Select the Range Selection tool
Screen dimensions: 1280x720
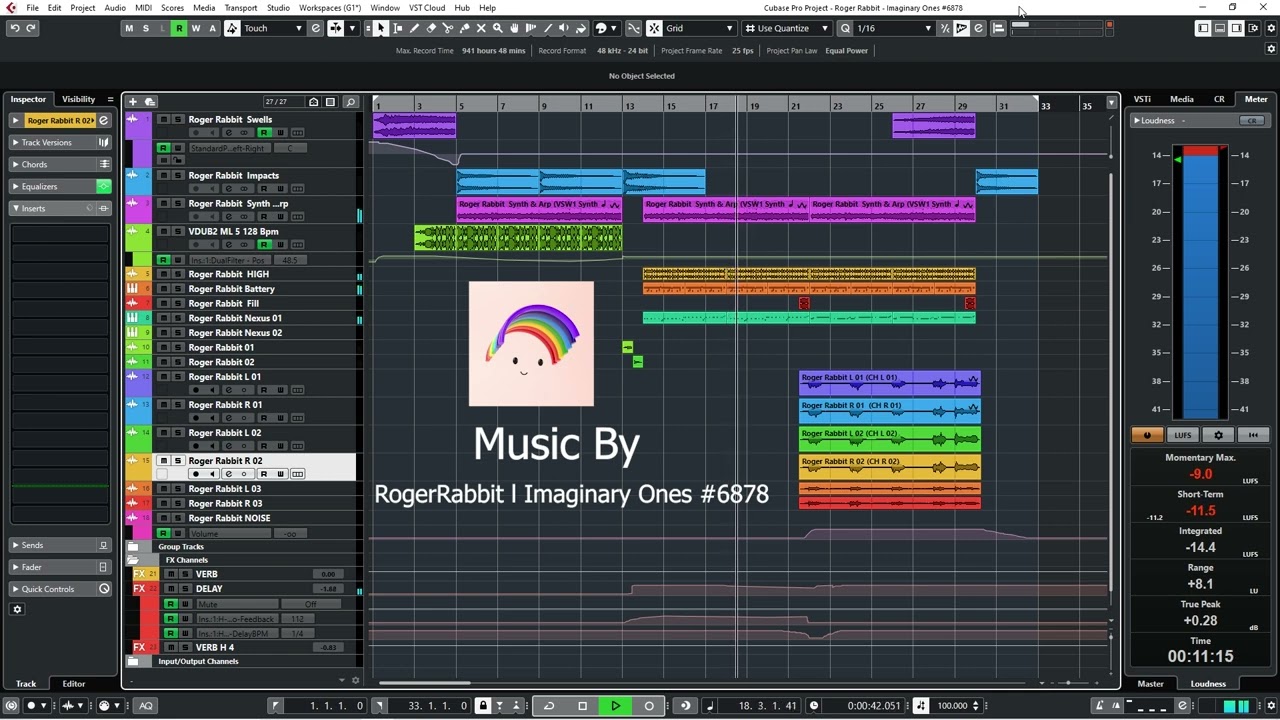click(x=397, y=28)
